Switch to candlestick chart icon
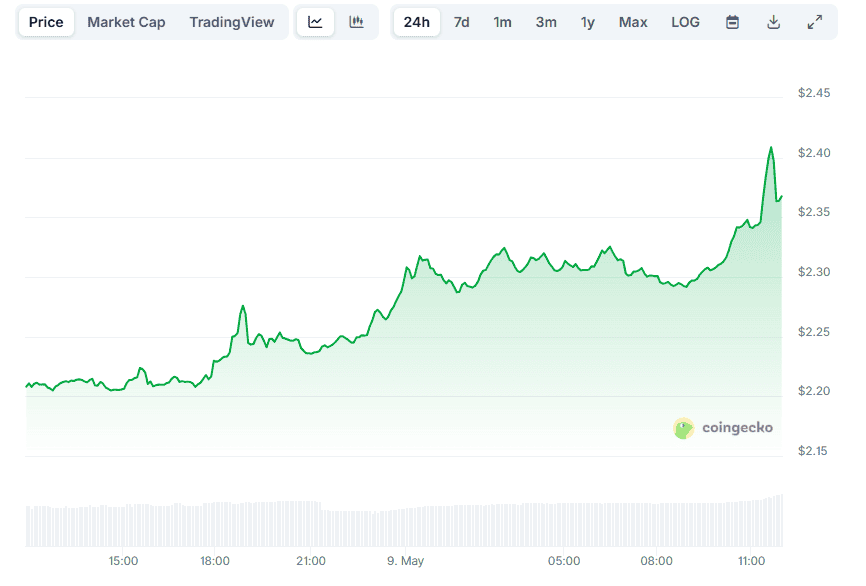This screenshot has height=586, width=866. click(x=356, y=22)
